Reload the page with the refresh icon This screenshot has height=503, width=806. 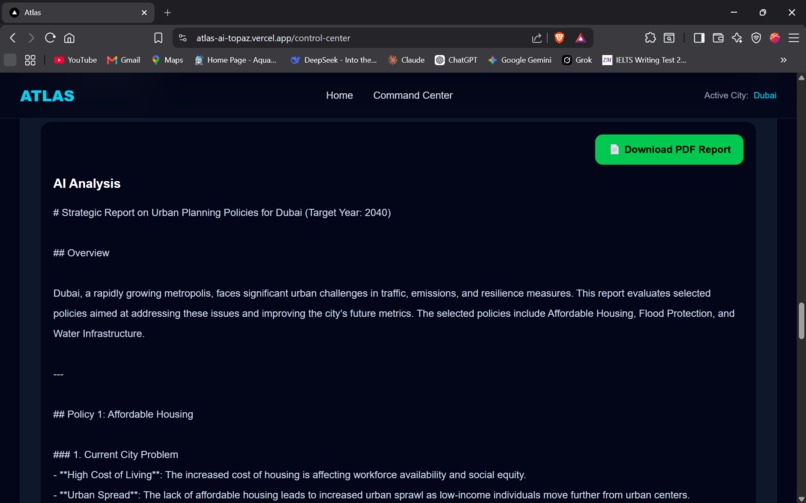(x=50, y=38)
